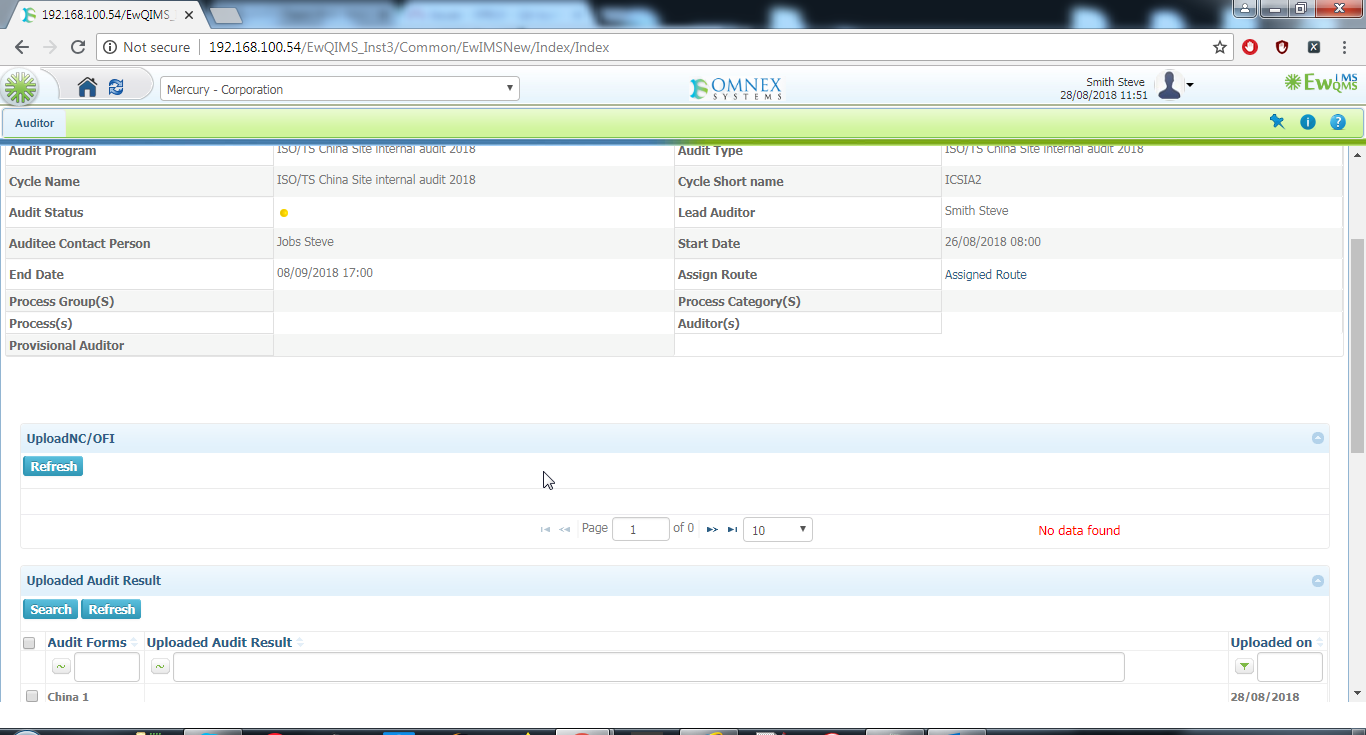Viewport: 1366px width, 735px height.
Task: Open filter operator for Uploaded Audit Result column
Action: pos(160,667)
